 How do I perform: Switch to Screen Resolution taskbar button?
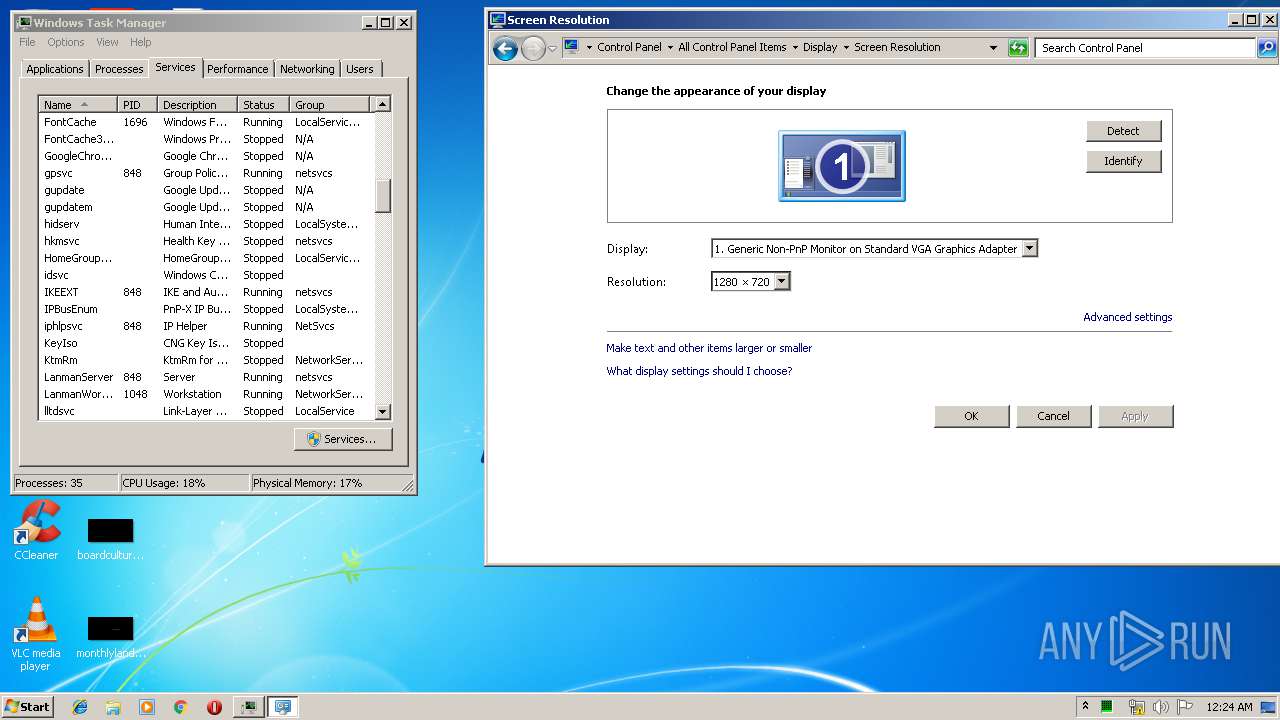pyautogui.click(x=282, y=707)
